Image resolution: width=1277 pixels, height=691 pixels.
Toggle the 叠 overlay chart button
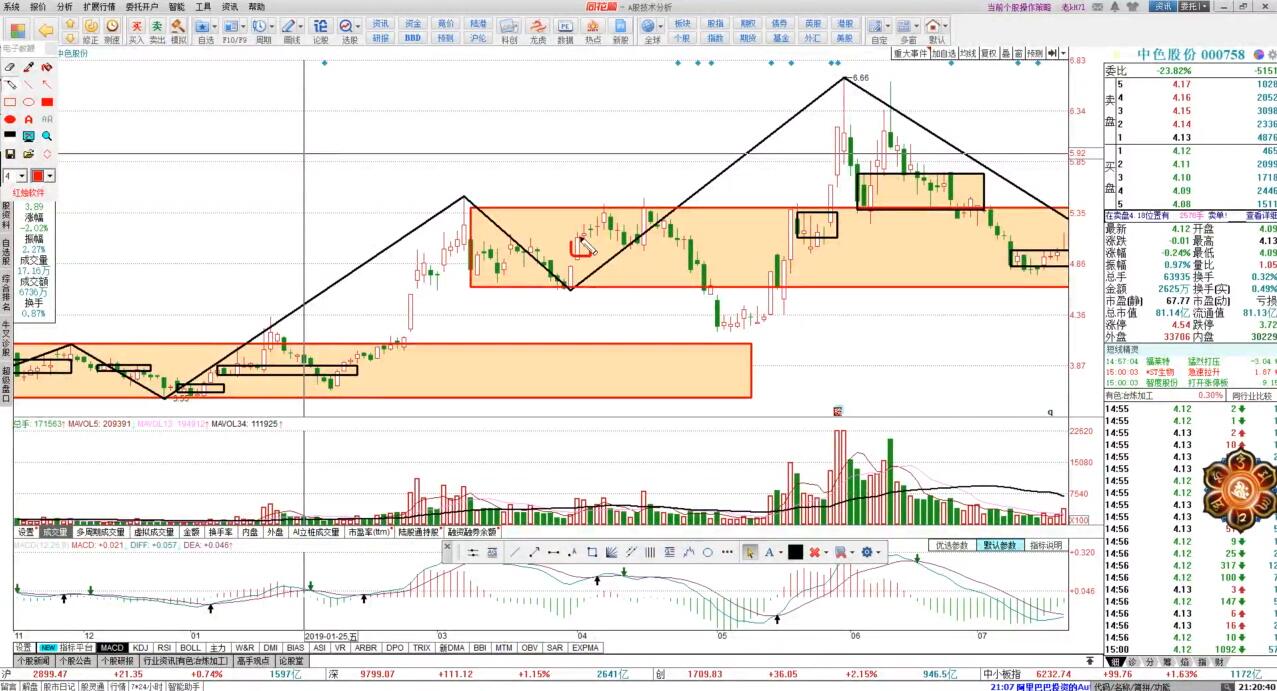click(x=1007, y=53)
